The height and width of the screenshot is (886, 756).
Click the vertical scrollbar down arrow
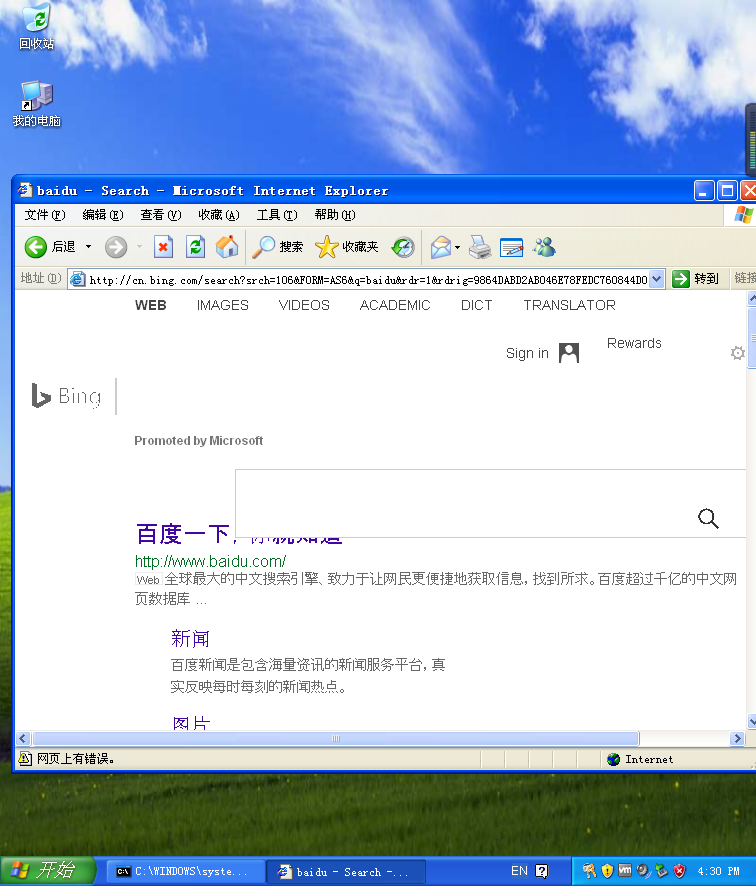coord(751,722)
